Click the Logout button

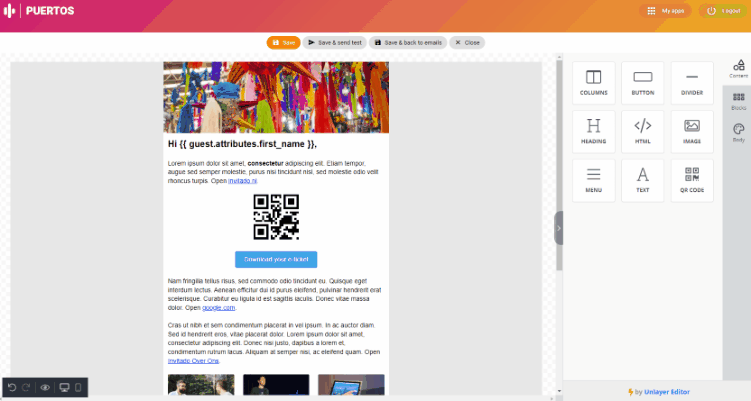click(x=724, y=11)
